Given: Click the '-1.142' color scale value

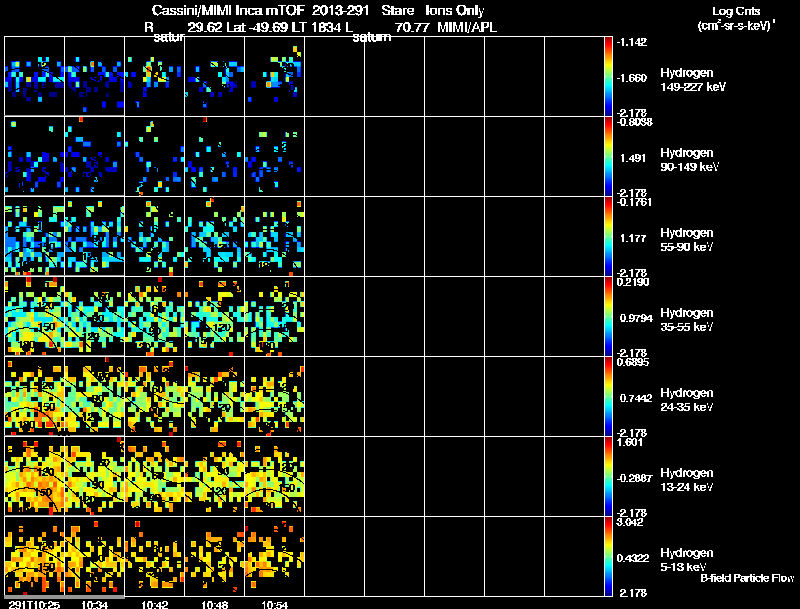Looking at the screenshot, I should [x=632, y=42].
